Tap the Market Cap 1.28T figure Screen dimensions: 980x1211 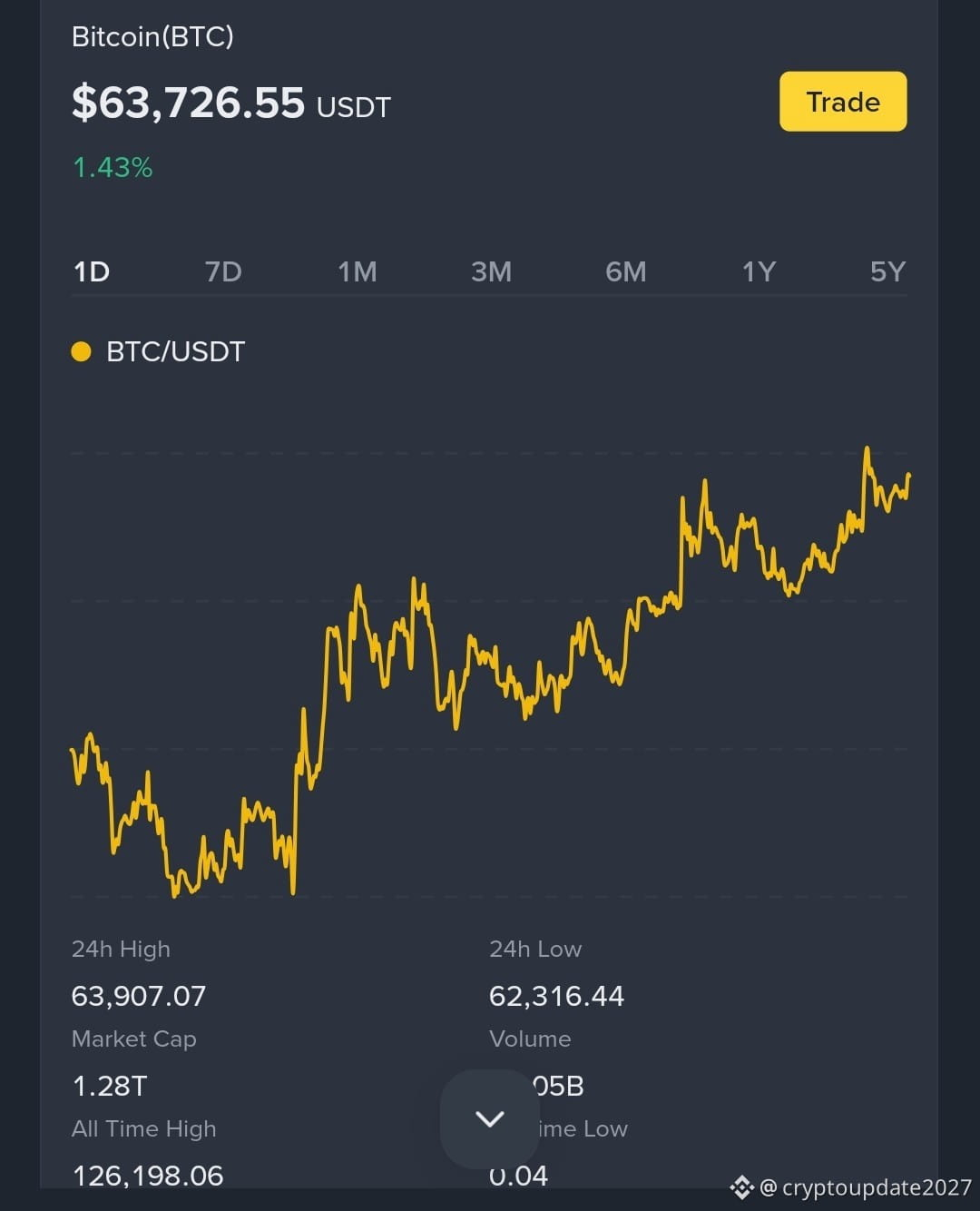[x=109, y=1086]
